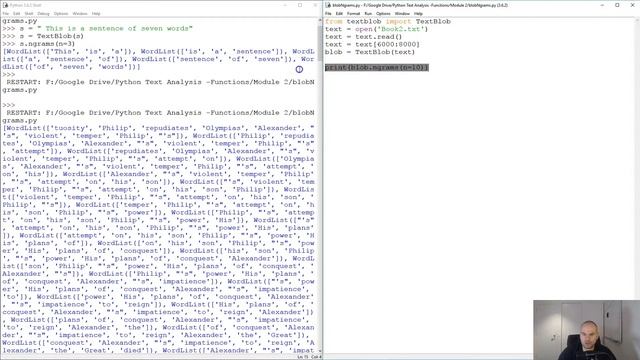Open File menu in blobNgrams.py editor
The height and width of the screenshot is (360, 640).
pos(328,13)
